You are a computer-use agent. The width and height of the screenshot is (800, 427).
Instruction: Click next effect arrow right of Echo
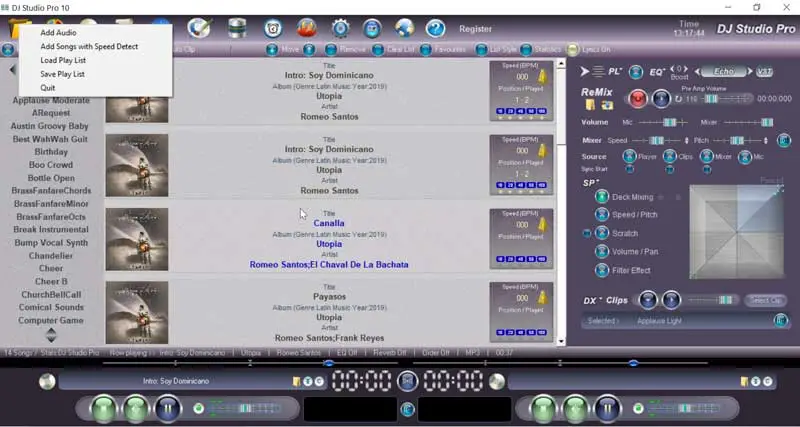click(x=749, y=71)
